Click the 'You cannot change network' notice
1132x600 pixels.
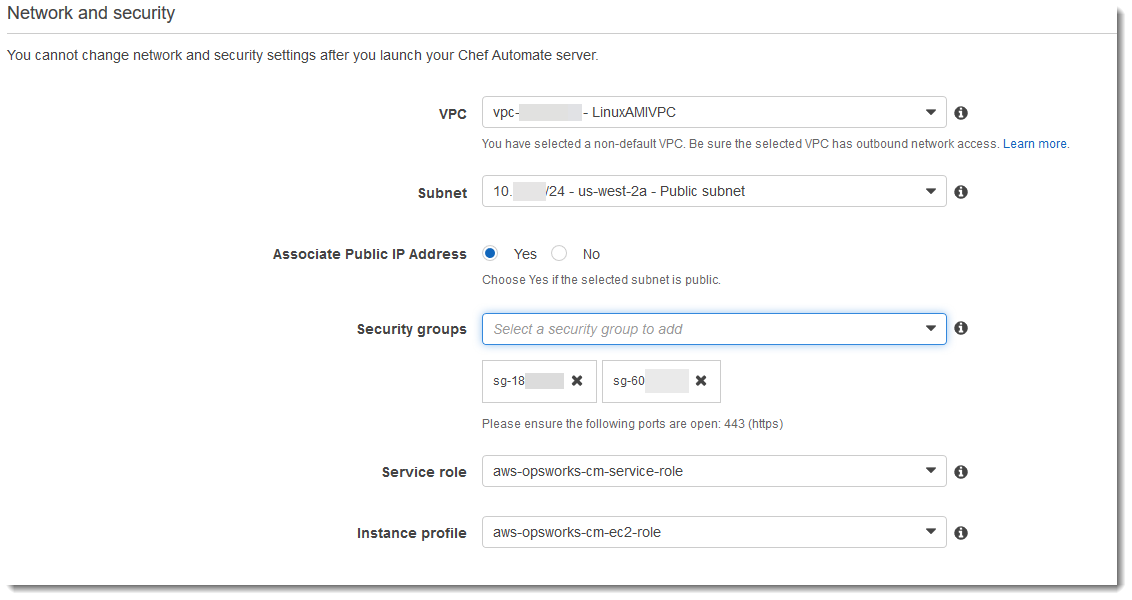pyautogui.click(x=302, y=56)
